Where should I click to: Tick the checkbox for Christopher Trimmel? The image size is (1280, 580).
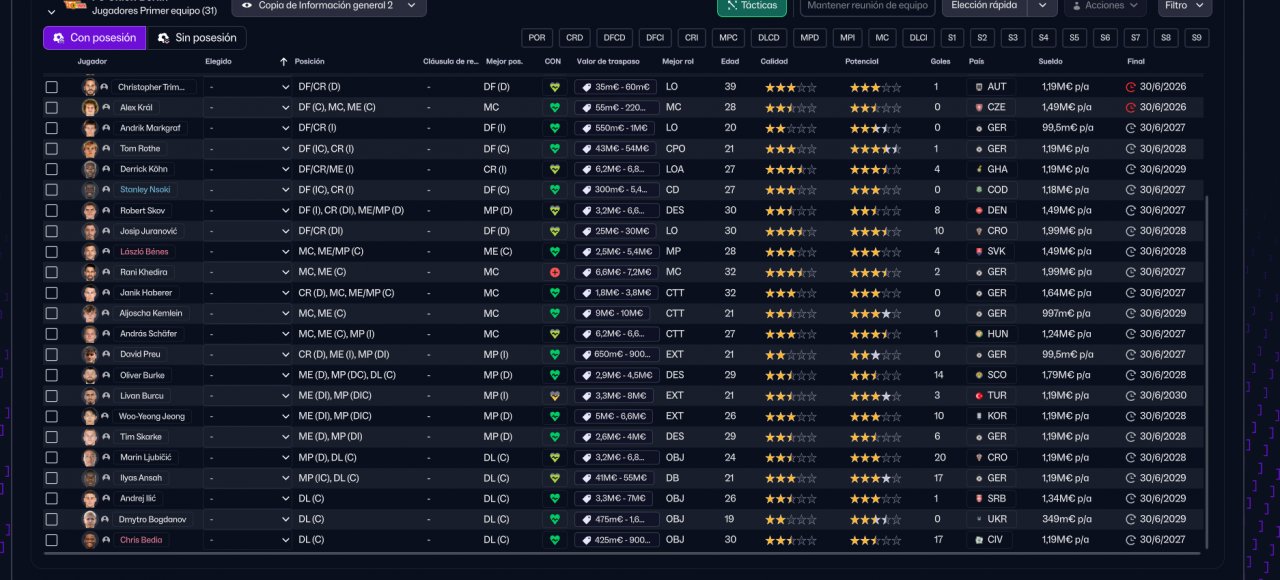tap(52, 87)
